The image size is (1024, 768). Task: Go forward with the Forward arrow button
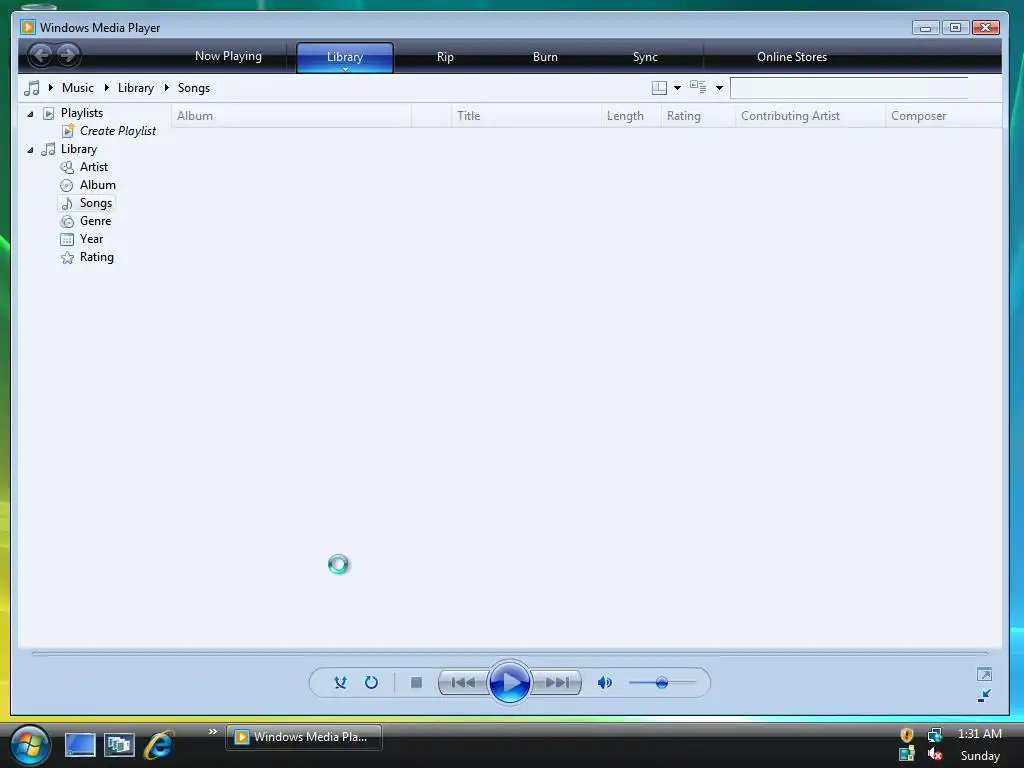pyautogui.click(x=68, y=55)
